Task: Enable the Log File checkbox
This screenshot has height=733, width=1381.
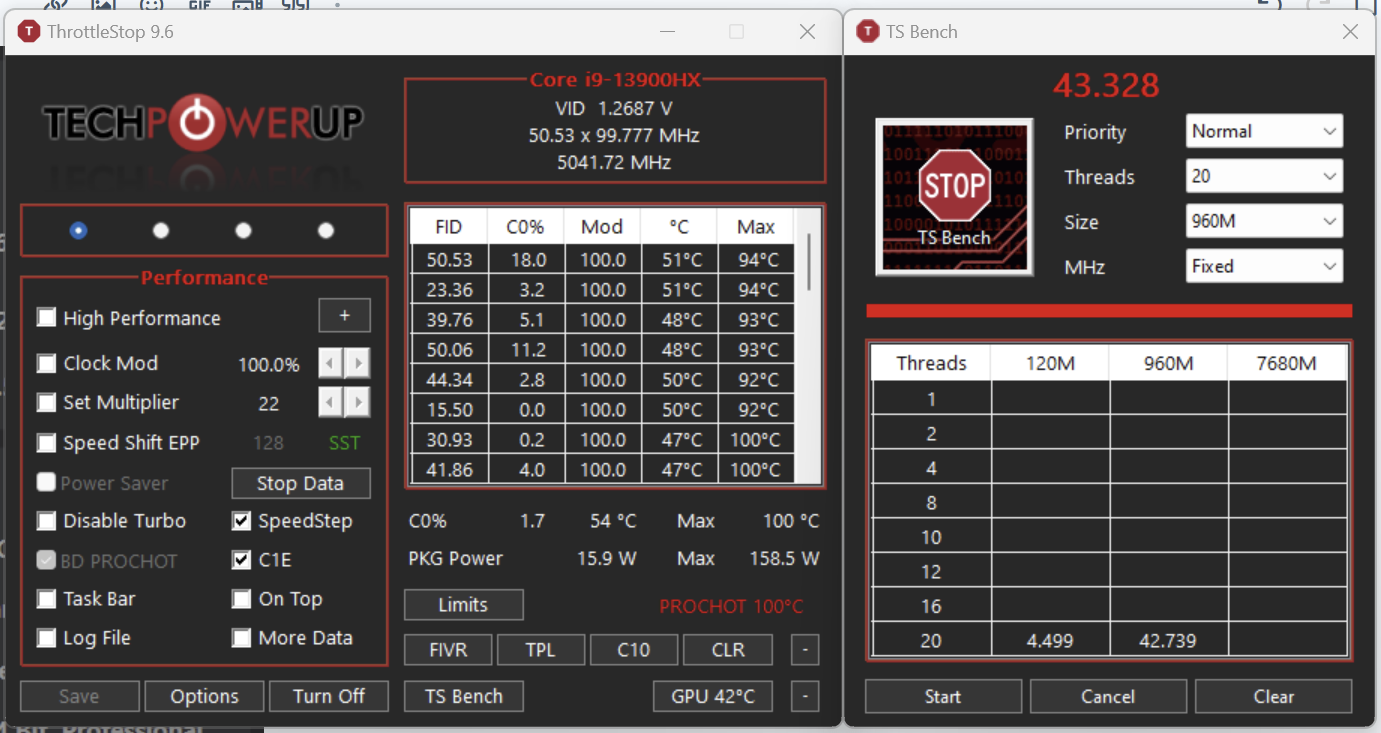Action: point(46,638)
